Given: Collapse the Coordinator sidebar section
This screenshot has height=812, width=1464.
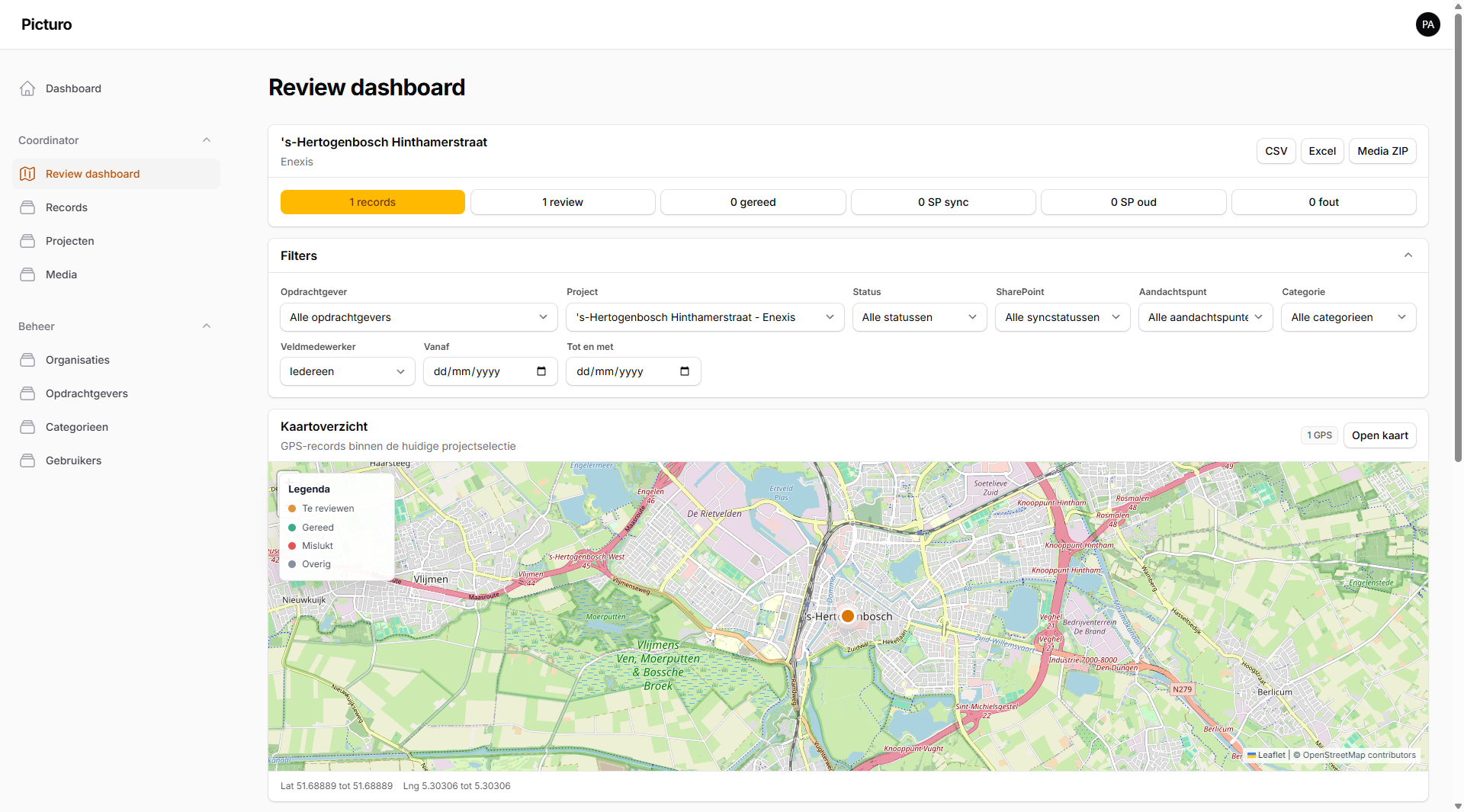Looking at the screenshot, I should [x=207, y=140].
